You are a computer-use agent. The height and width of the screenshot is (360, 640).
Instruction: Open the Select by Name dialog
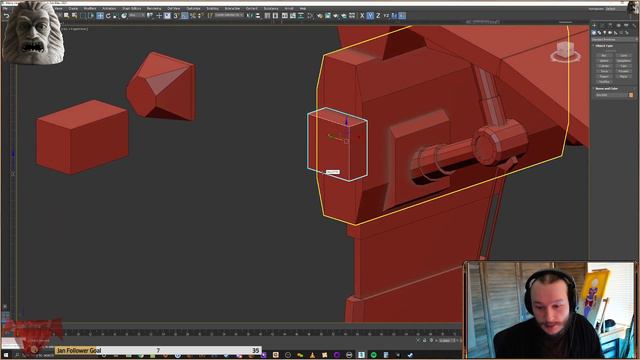(74, 16)
